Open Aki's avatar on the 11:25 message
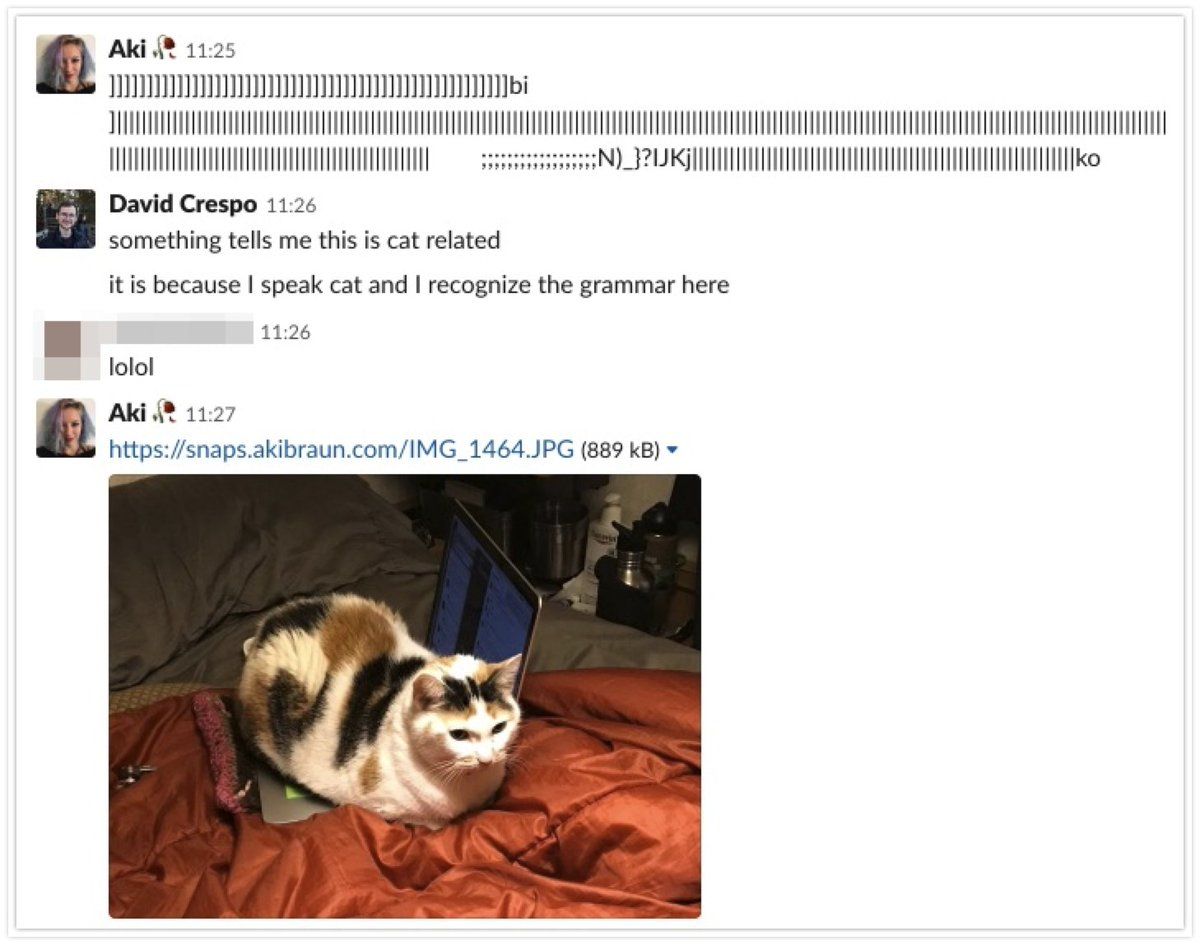1200x945 pixels. [65, 64]
